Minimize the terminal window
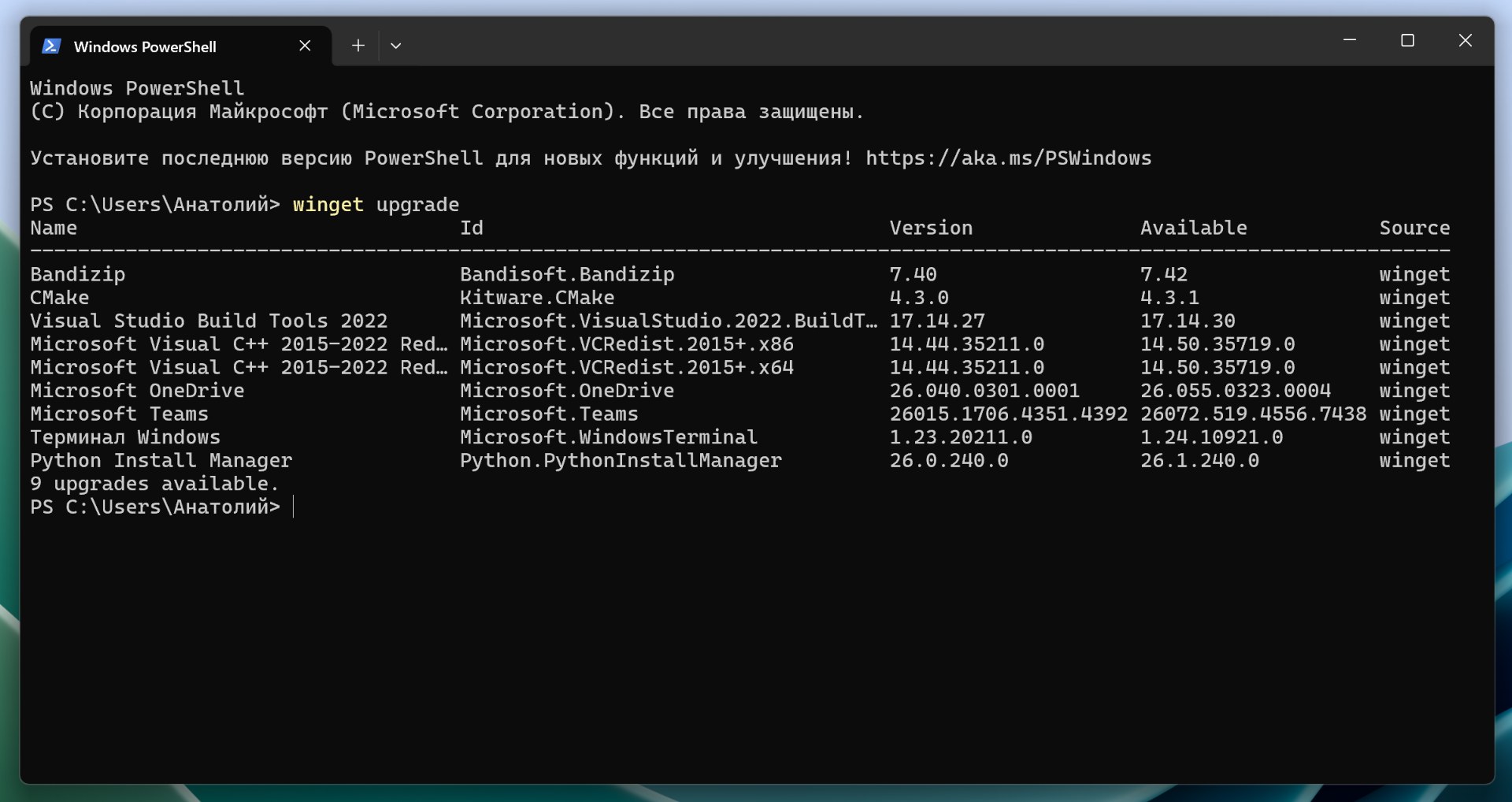The image size is (1512, 802). tap(1350, 40)
